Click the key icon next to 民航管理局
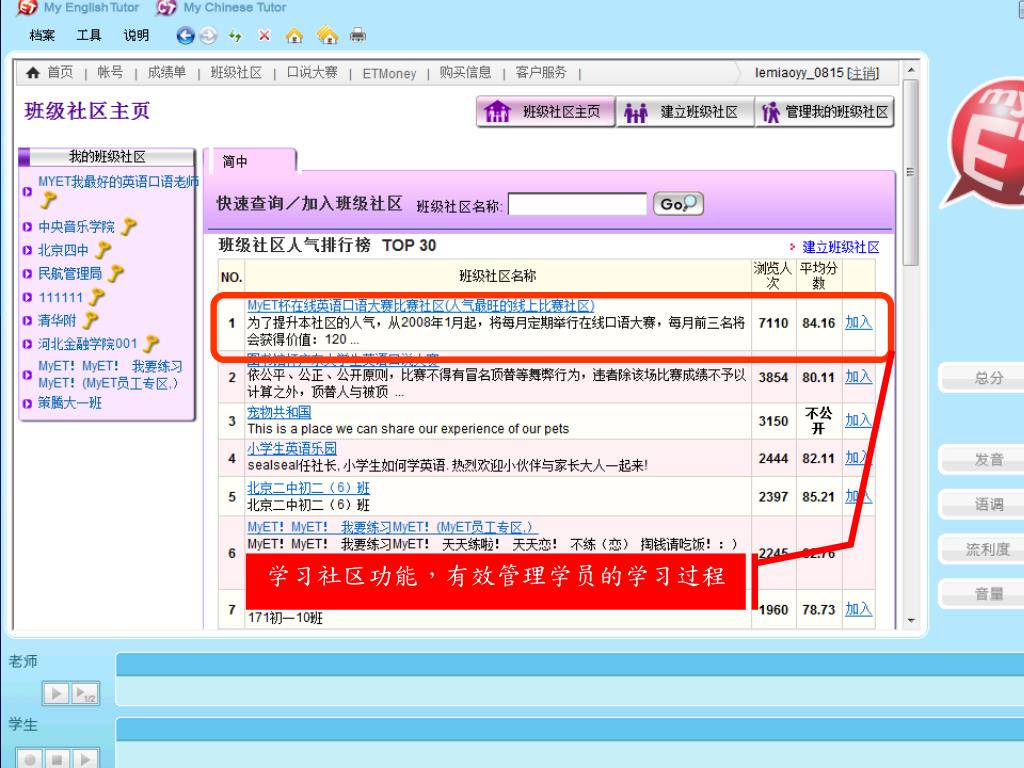The width and height of the screenshot is (1024, 768). tap(116, 274)
